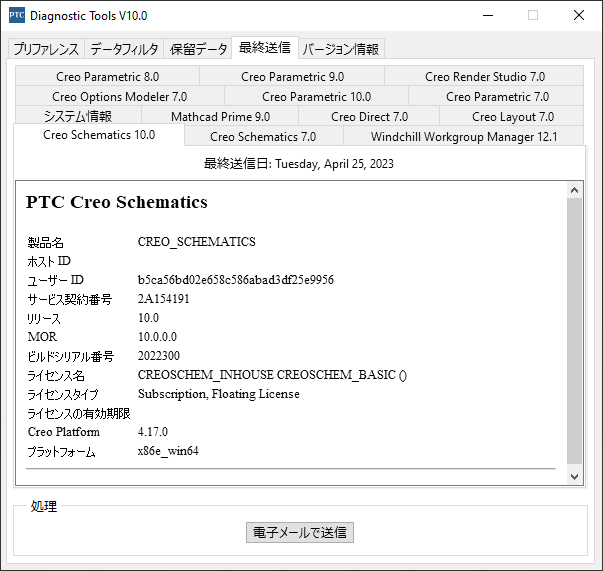Click the build serial number 2022300

[159, 356]
